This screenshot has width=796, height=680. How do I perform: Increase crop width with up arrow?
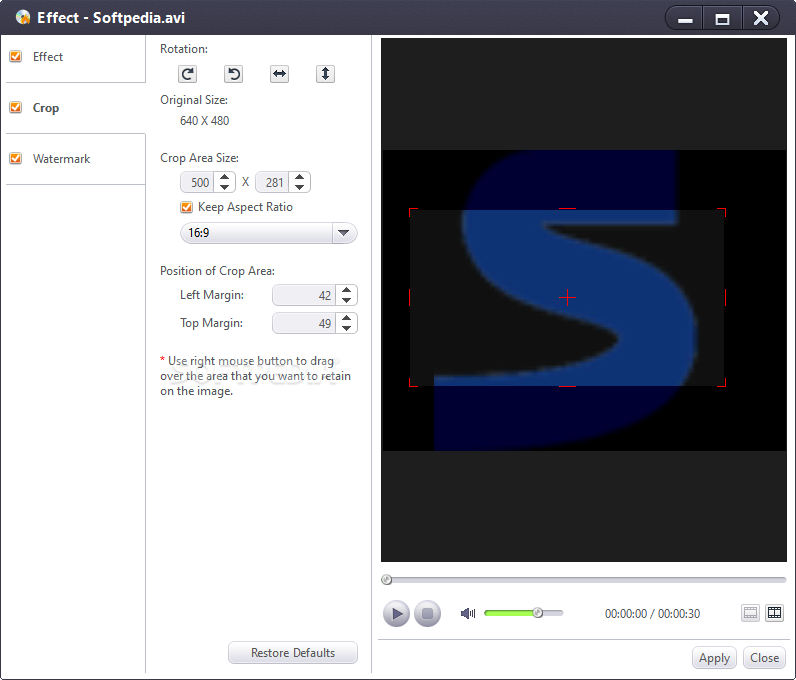224,177
